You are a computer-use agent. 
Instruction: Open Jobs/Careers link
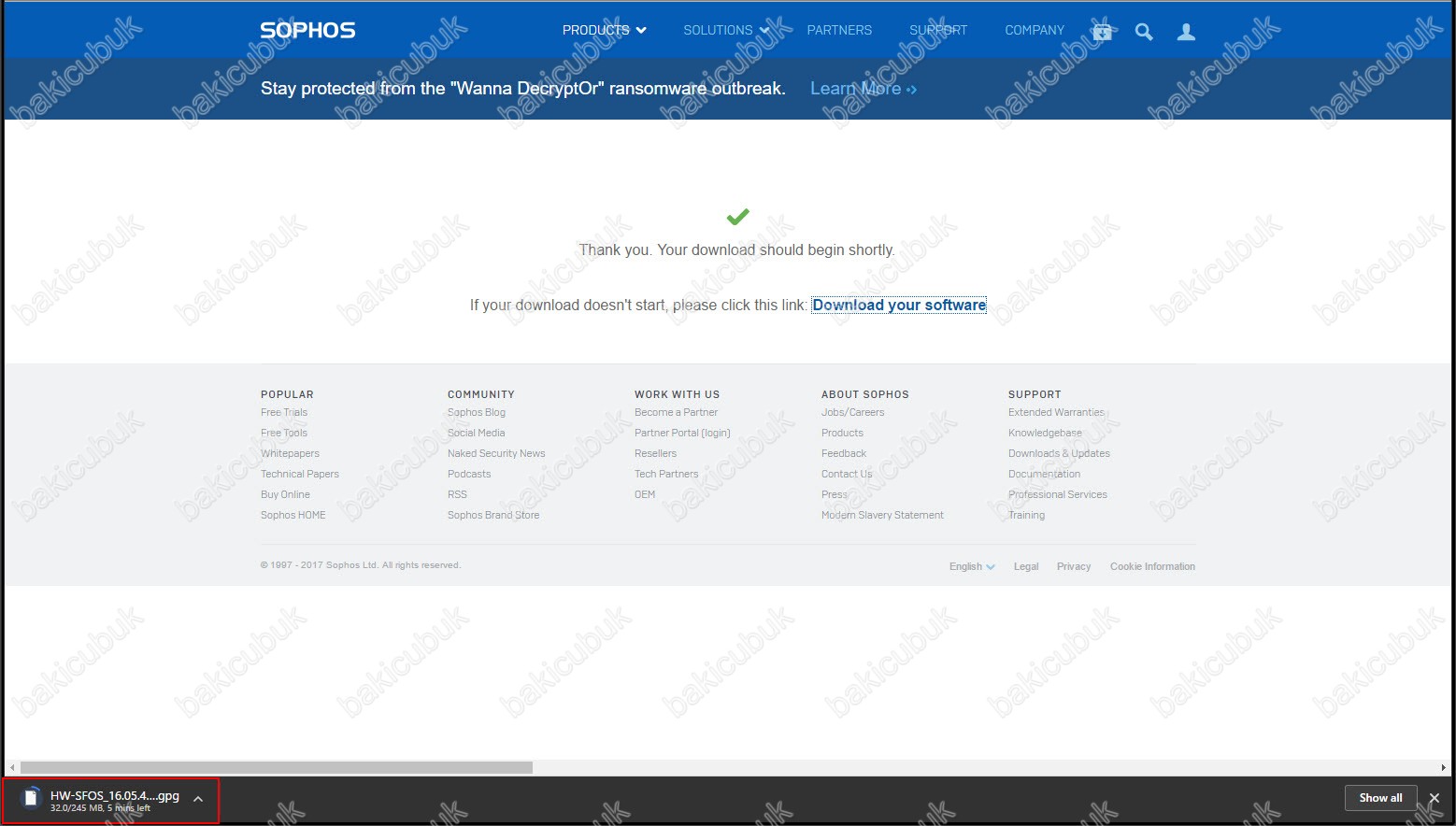853,412
